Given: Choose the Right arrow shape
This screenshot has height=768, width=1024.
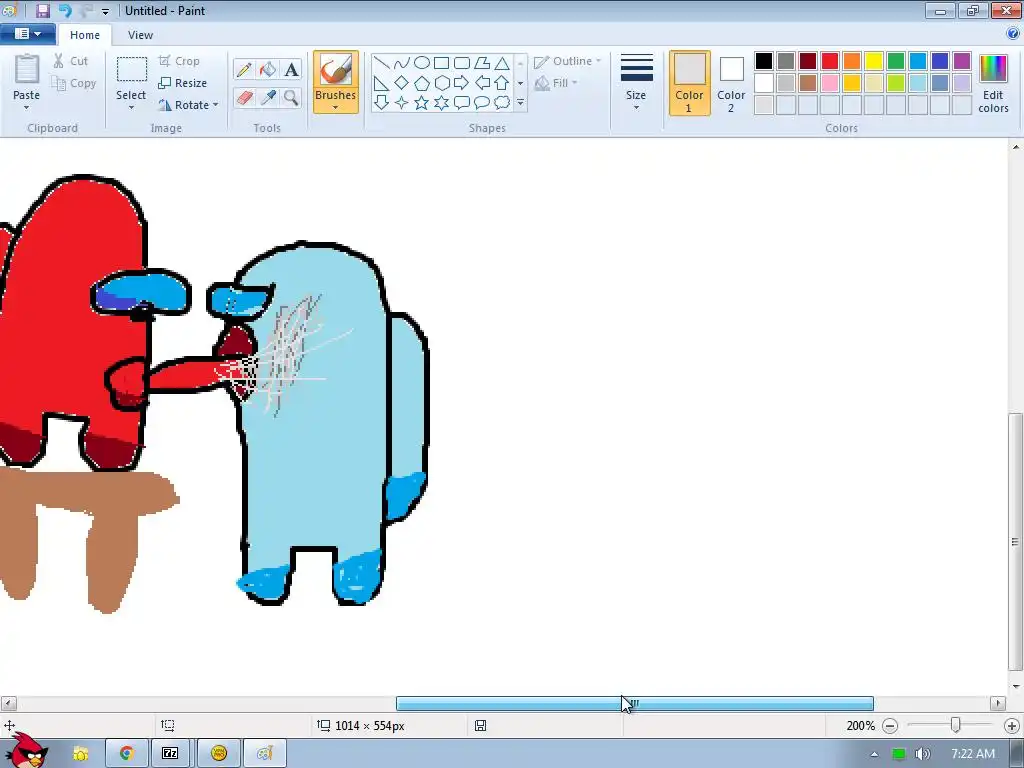Looking at the screenshot, I should pos(462,83).
